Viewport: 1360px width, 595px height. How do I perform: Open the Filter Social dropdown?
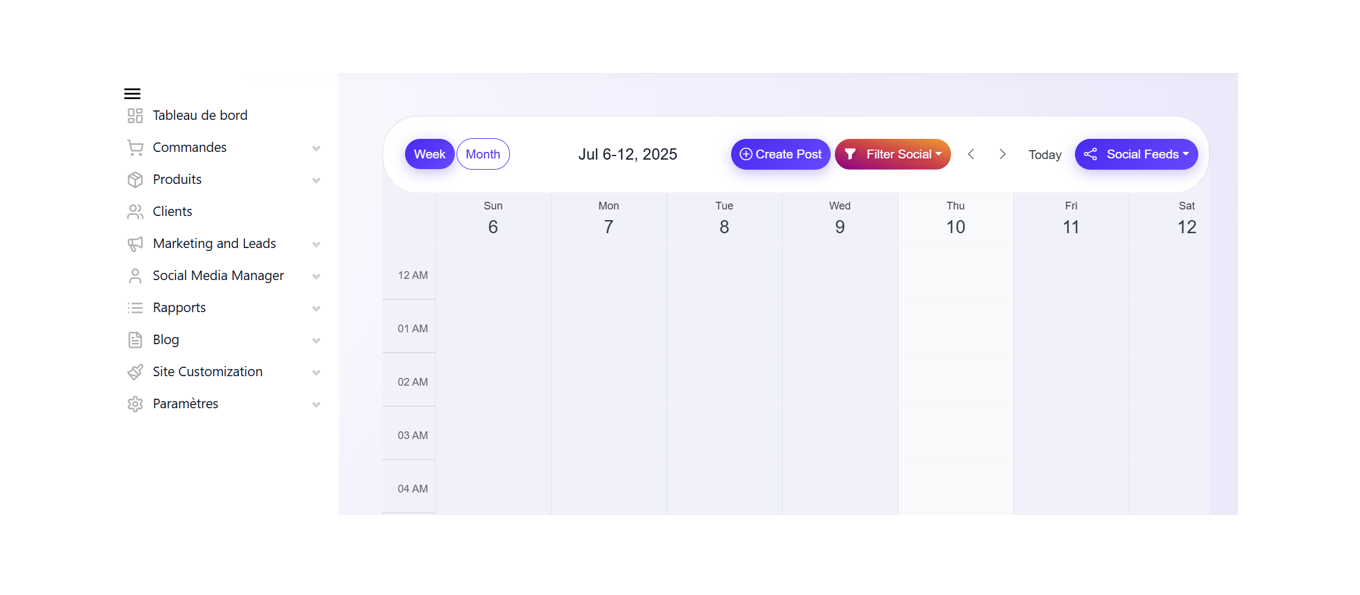point(893,154)
